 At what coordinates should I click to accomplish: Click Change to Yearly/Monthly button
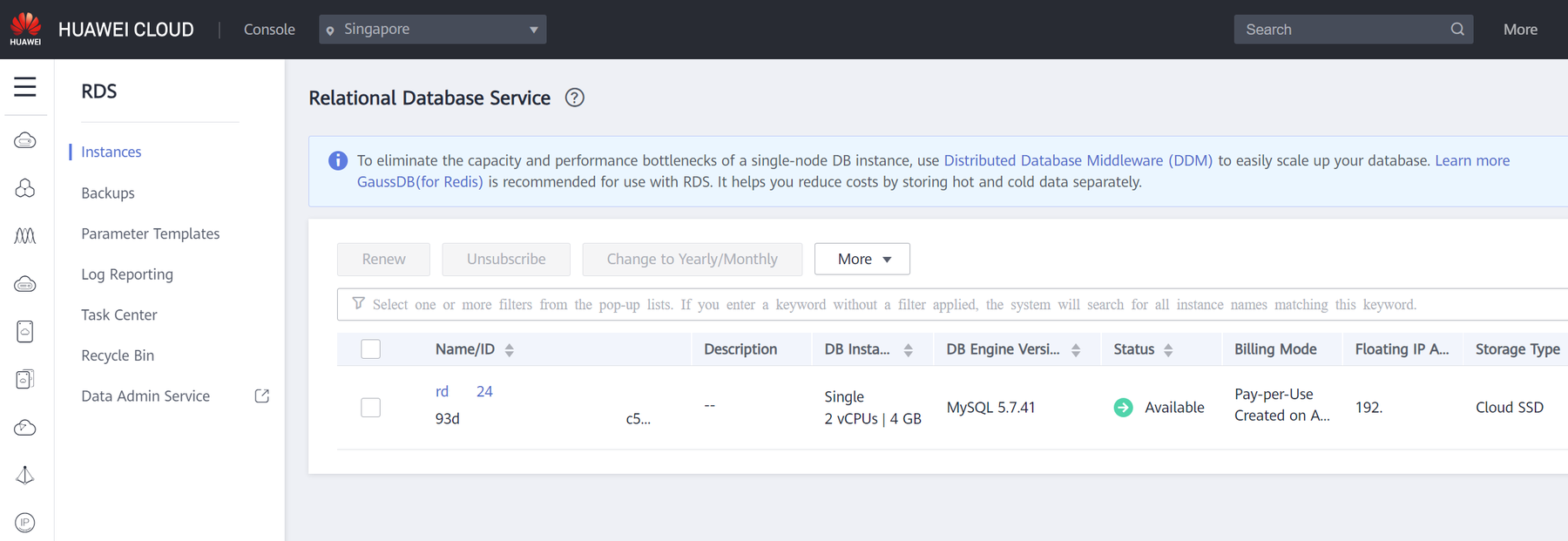pyautogui.click(x=692, y=259)
